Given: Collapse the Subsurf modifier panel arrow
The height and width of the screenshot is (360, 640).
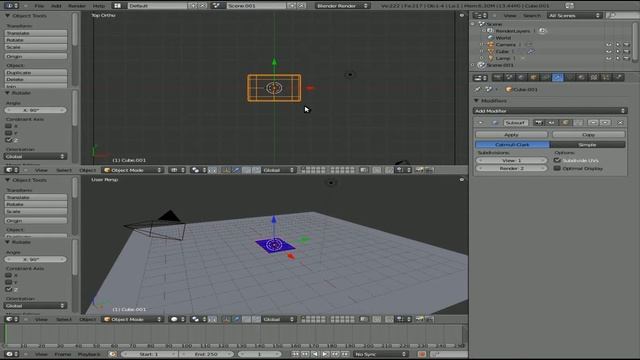Looking at the screenshot, I should (481, 122).
